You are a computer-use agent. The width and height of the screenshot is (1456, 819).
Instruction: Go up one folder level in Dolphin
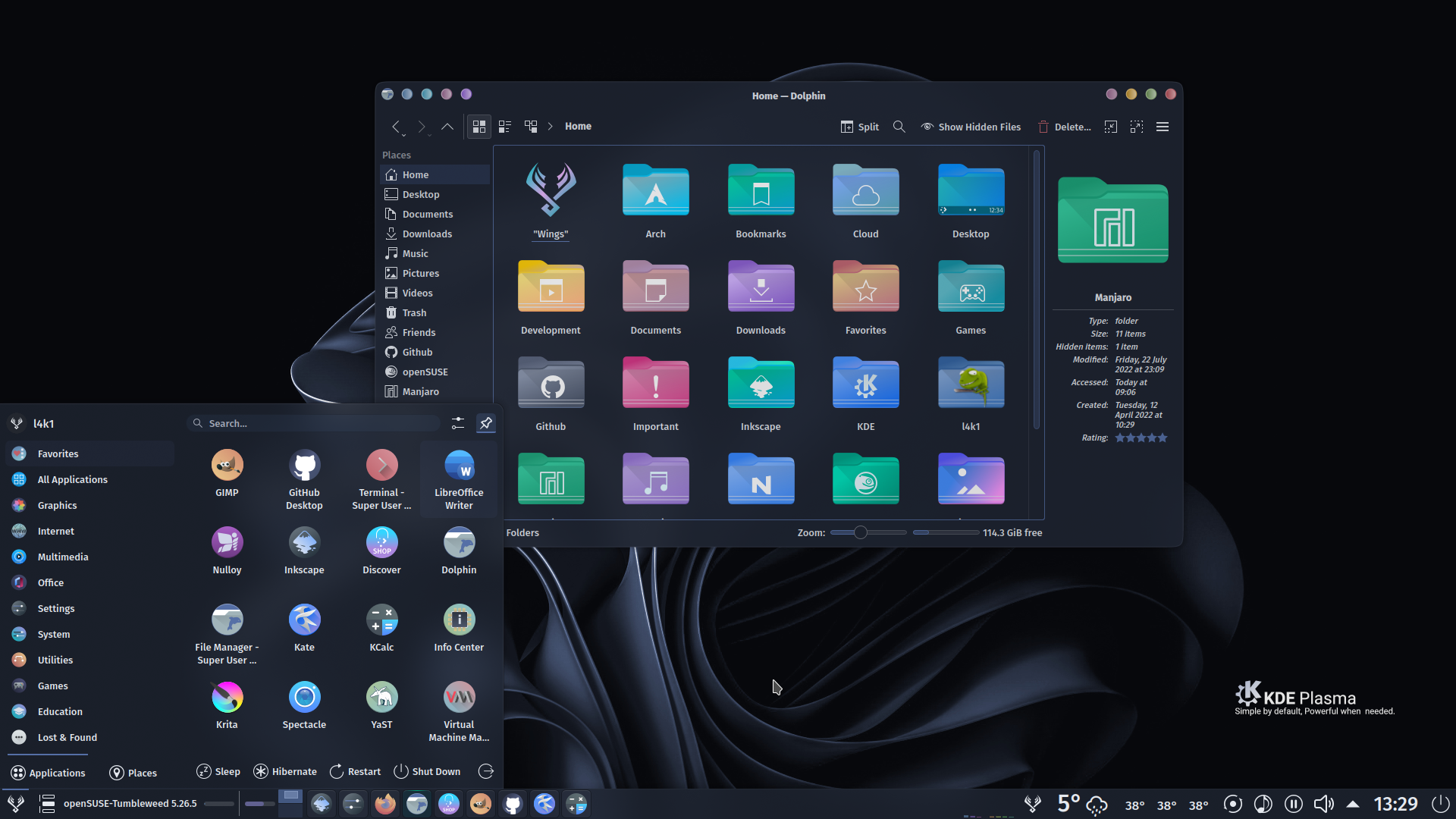click(447, 127)
